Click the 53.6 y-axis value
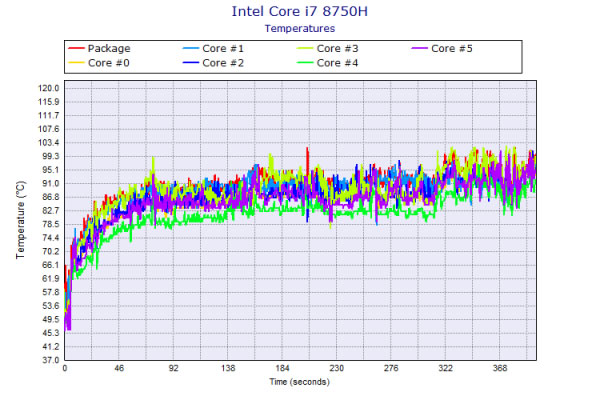 (51, 306)
